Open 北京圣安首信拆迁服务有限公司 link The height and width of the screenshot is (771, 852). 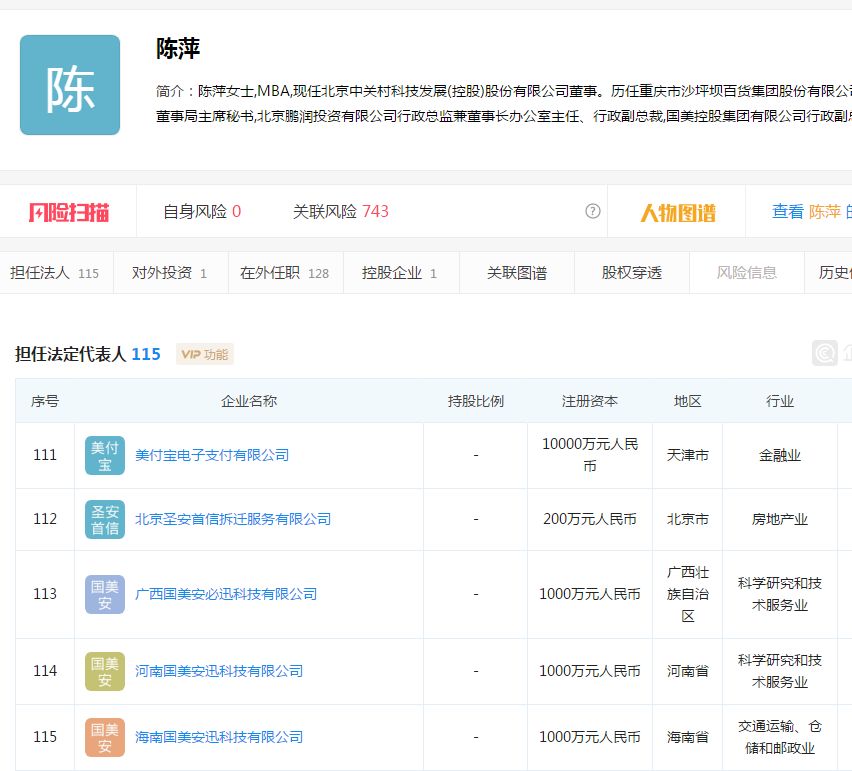click(233, 519)
